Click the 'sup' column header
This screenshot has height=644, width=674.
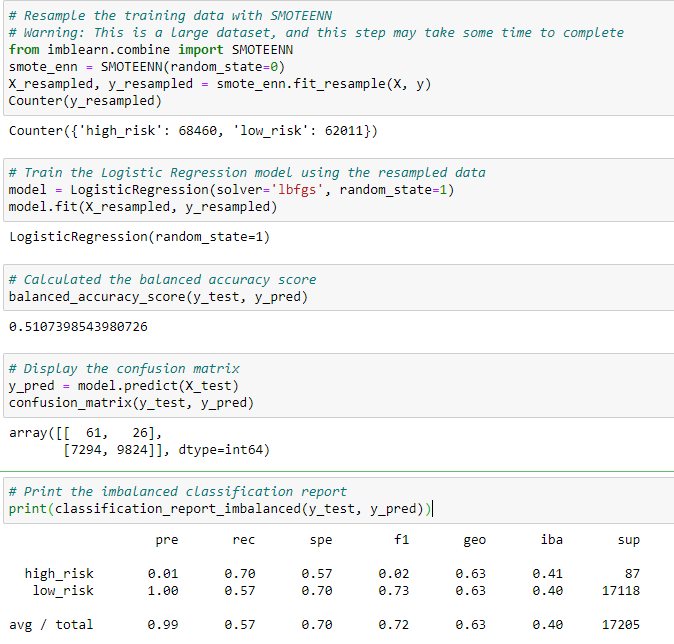(628, 540)
